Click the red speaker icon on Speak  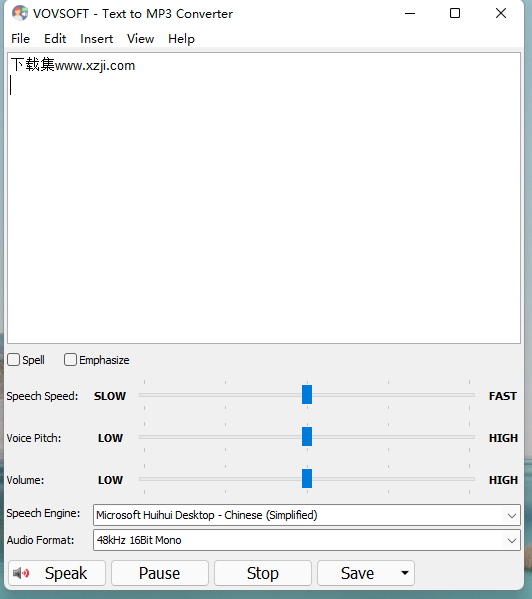pos(21,573)
